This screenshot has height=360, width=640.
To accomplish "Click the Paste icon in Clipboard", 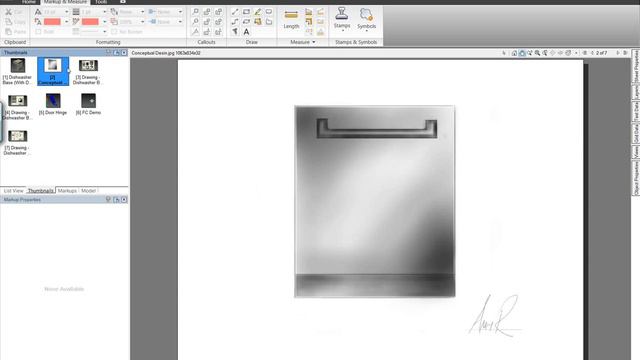I will (9, 31).
